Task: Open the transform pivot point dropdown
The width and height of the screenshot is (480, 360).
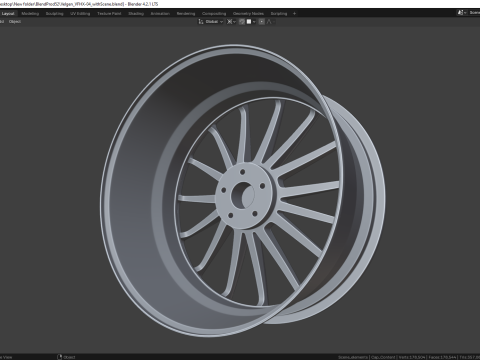Action: coord(231,22)
